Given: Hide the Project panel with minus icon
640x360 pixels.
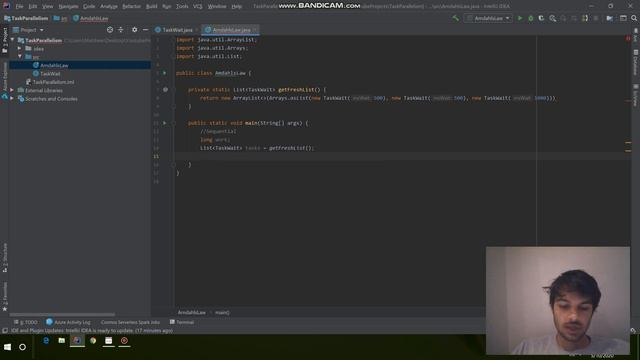Looking at the screenshot, I should point(145,30).
